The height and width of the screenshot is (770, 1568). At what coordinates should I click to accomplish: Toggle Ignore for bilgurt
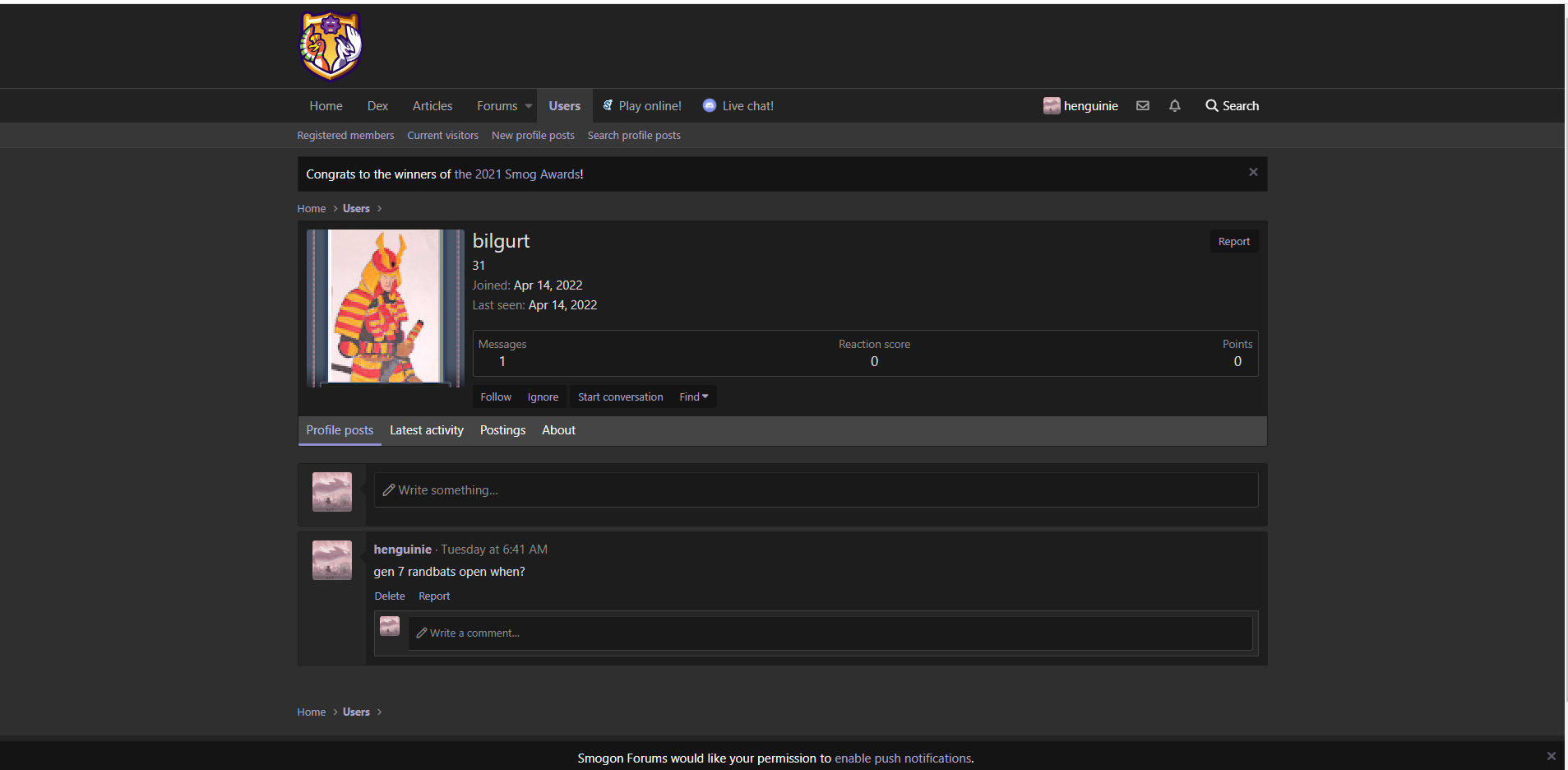(x=543, y=397)
